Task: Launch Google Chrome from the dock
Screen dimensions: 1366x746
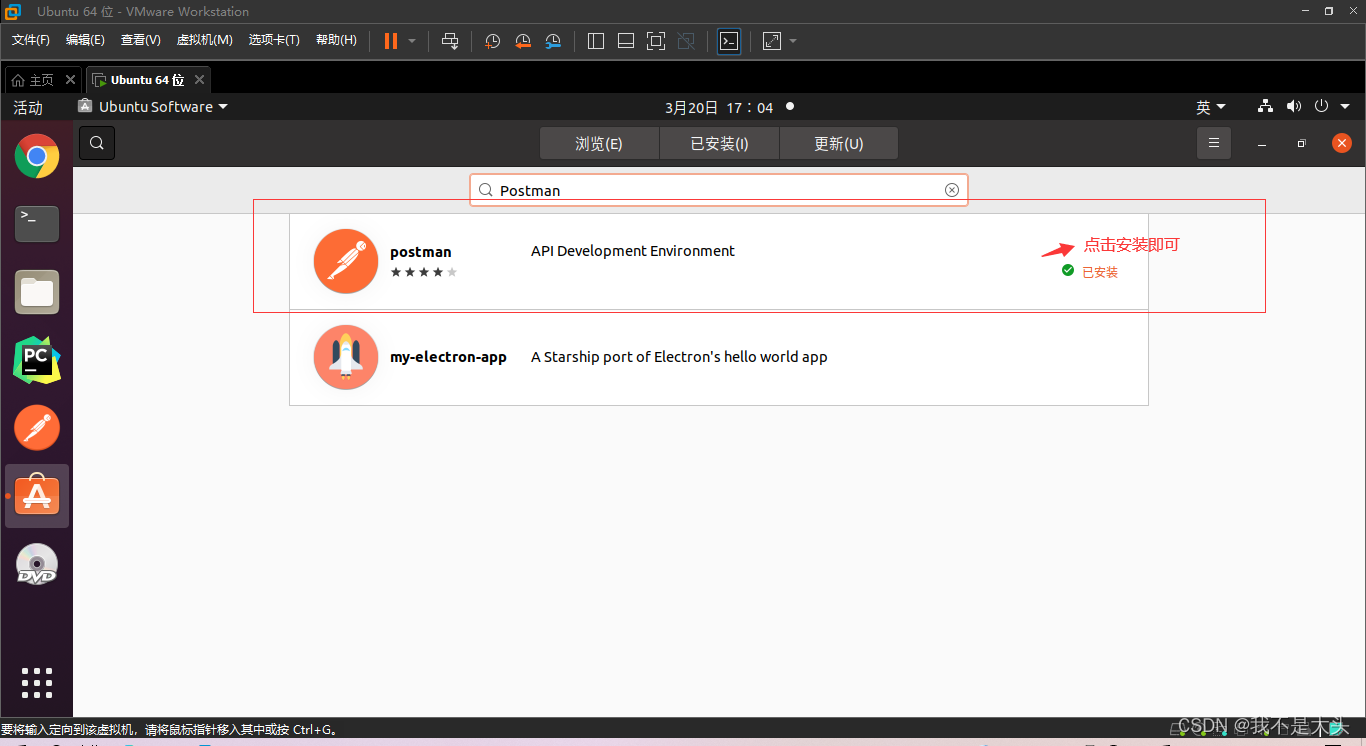Action: (37, 156)
